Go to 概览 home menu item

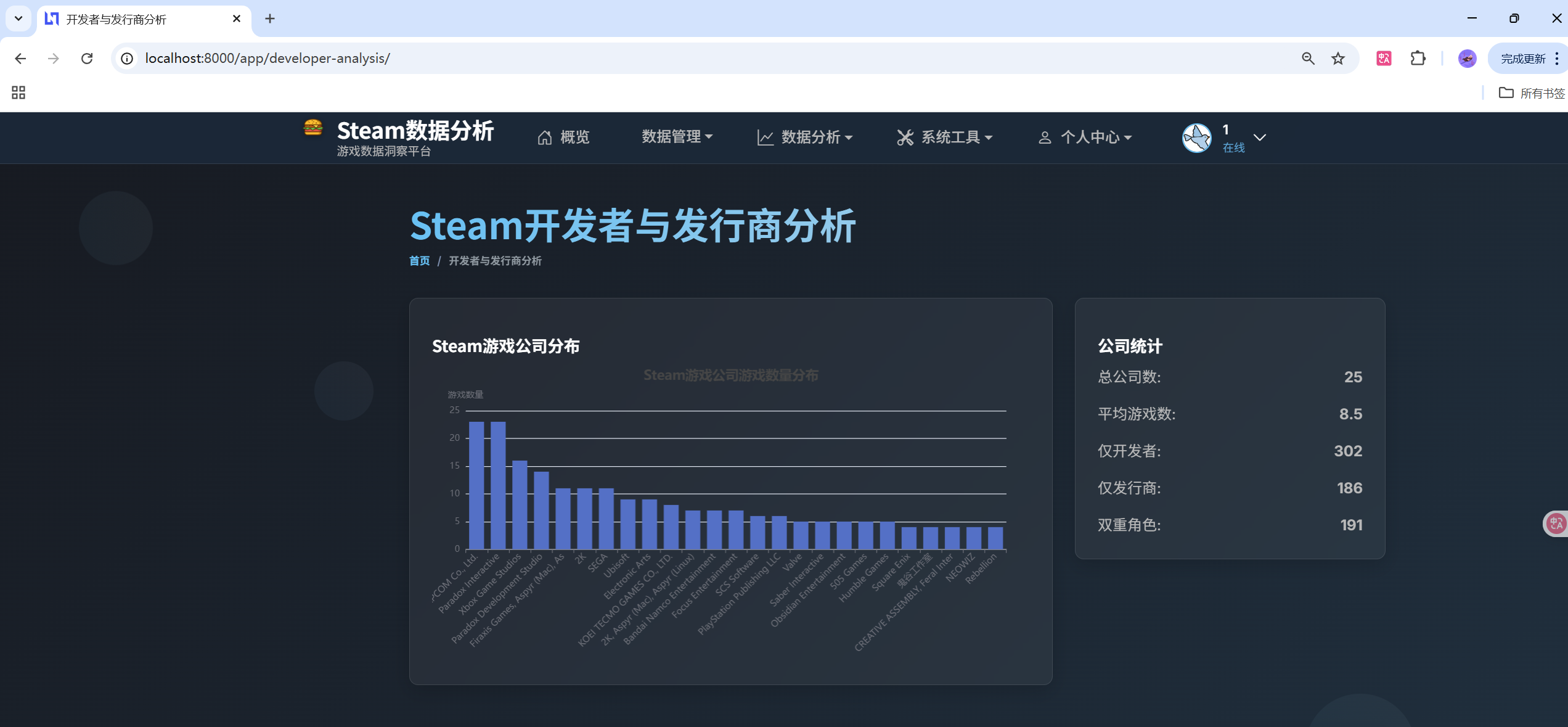[563, 137]
